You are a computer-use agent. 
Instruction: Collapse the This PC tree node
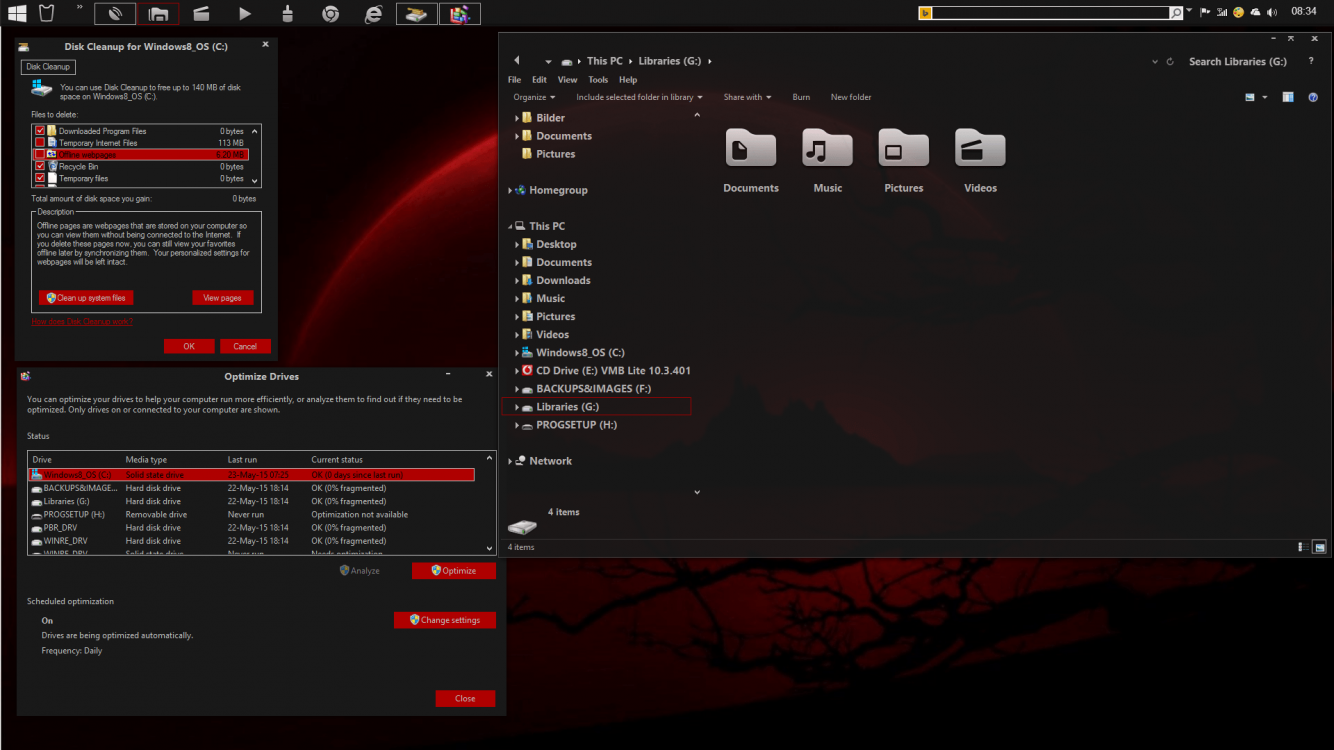[x=510, y=226]
